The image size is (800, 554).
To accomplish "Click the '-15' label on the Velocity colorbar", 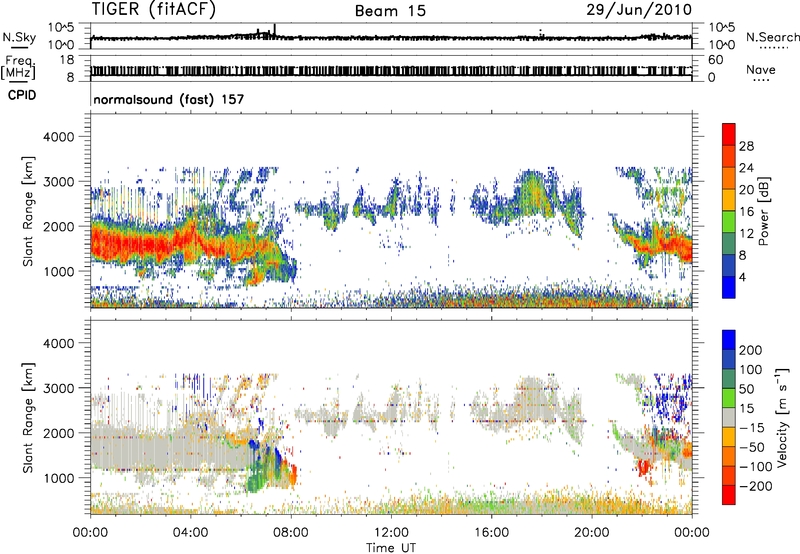I will [751, 428].
